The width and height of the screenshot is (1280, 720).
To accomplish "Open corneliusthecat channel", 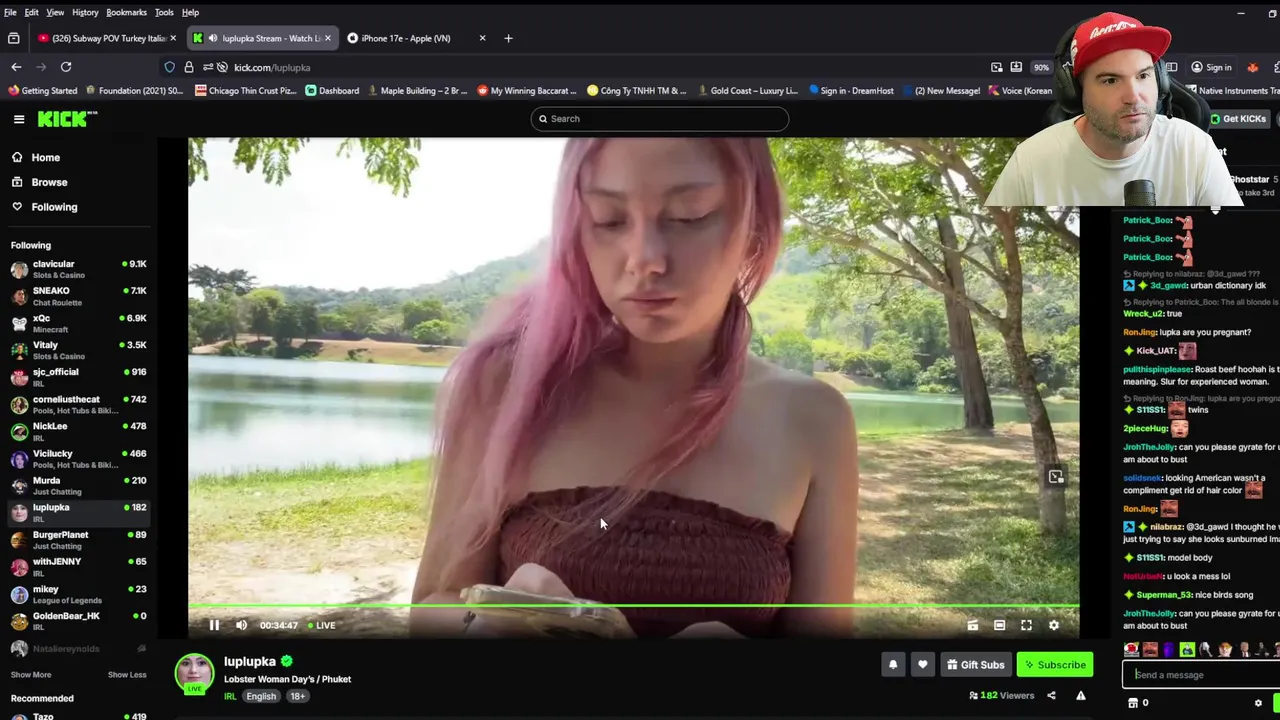I will coord(78,404).
